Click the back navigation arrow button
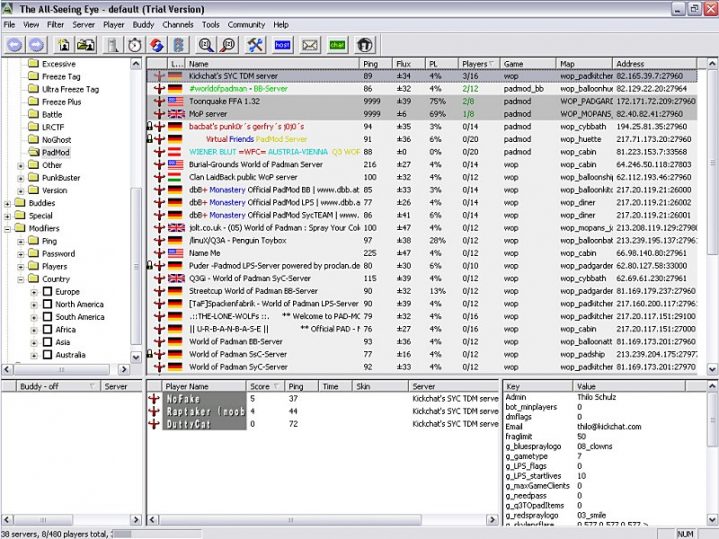The height and width of the screenshot is (539, 719). coord(14,45)
